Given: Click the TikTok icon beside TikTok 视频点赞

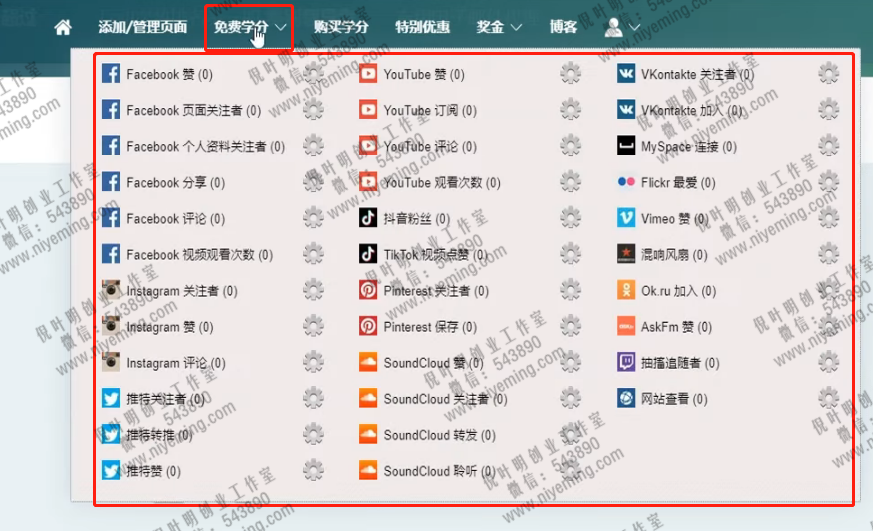Looking at the screenshot, I should coord(368,254).
